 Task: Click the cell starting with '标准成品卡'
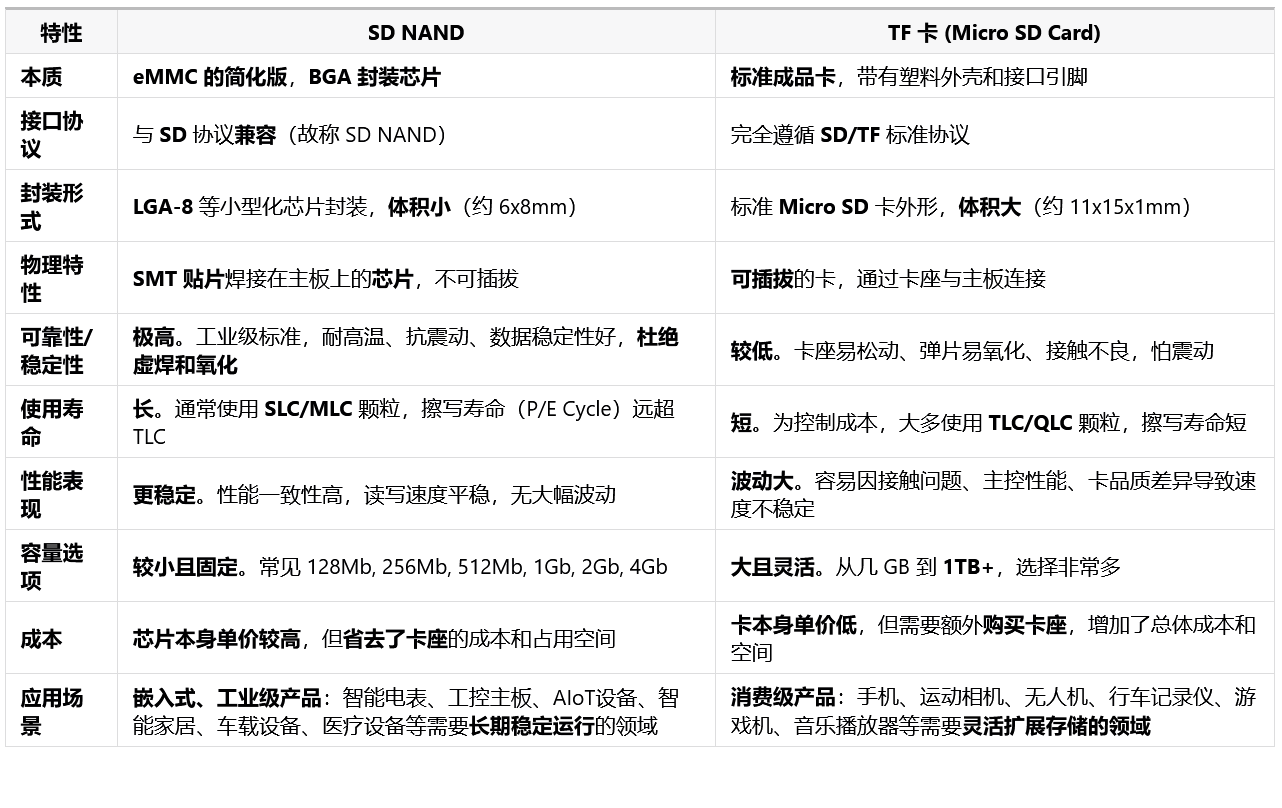(x=994, y=76)
